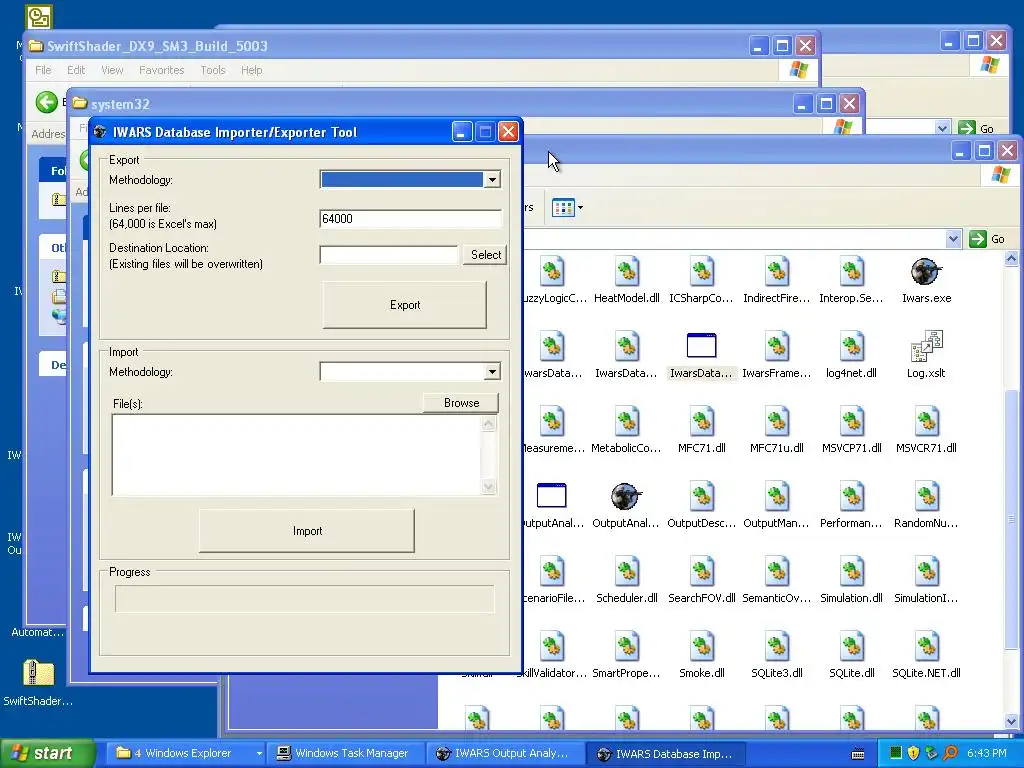Click the magnifier tray icon

pos(950,754)
